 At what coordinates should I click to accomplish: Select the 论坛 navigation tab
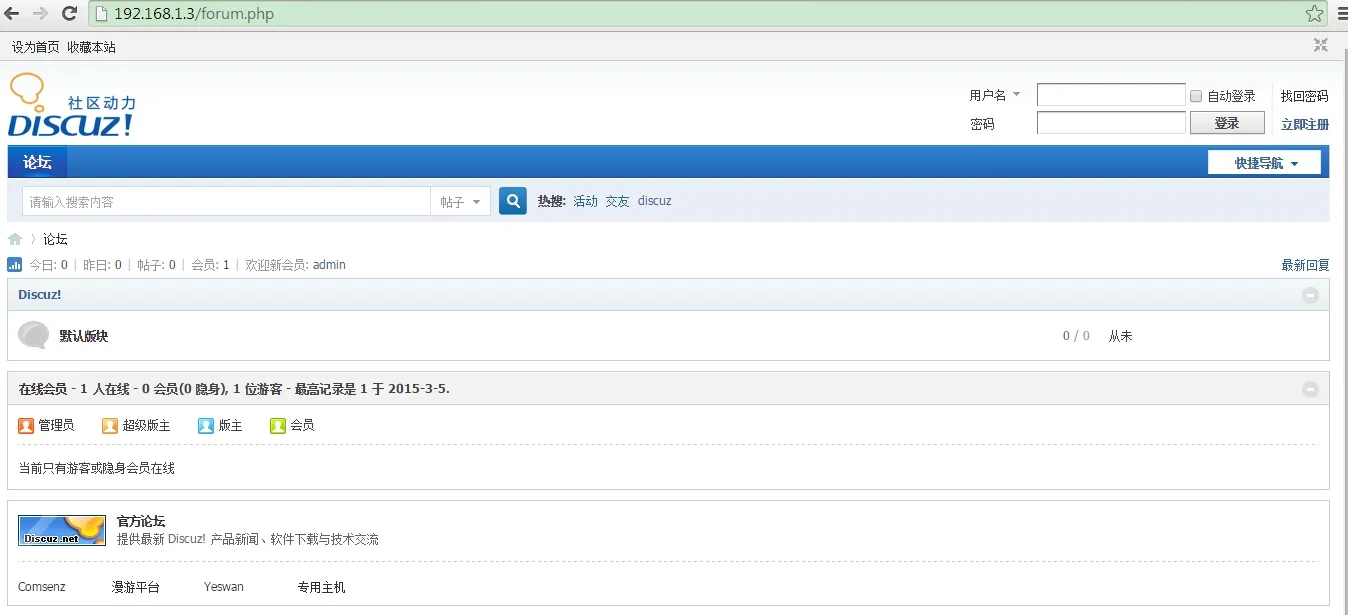(x=38, y=162)
